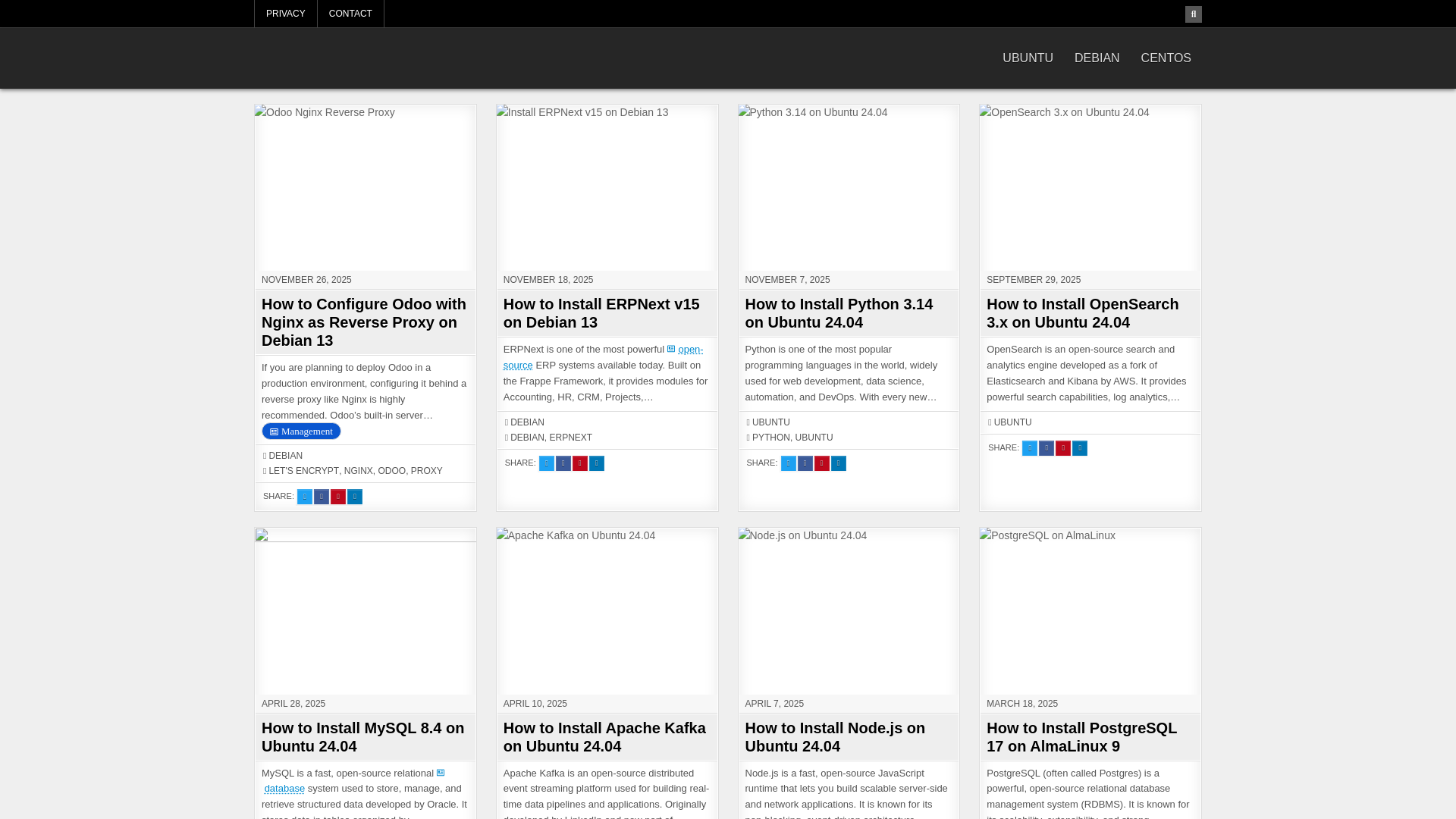Open the 'How to Install Node.js' title

(x=835, y=737)
